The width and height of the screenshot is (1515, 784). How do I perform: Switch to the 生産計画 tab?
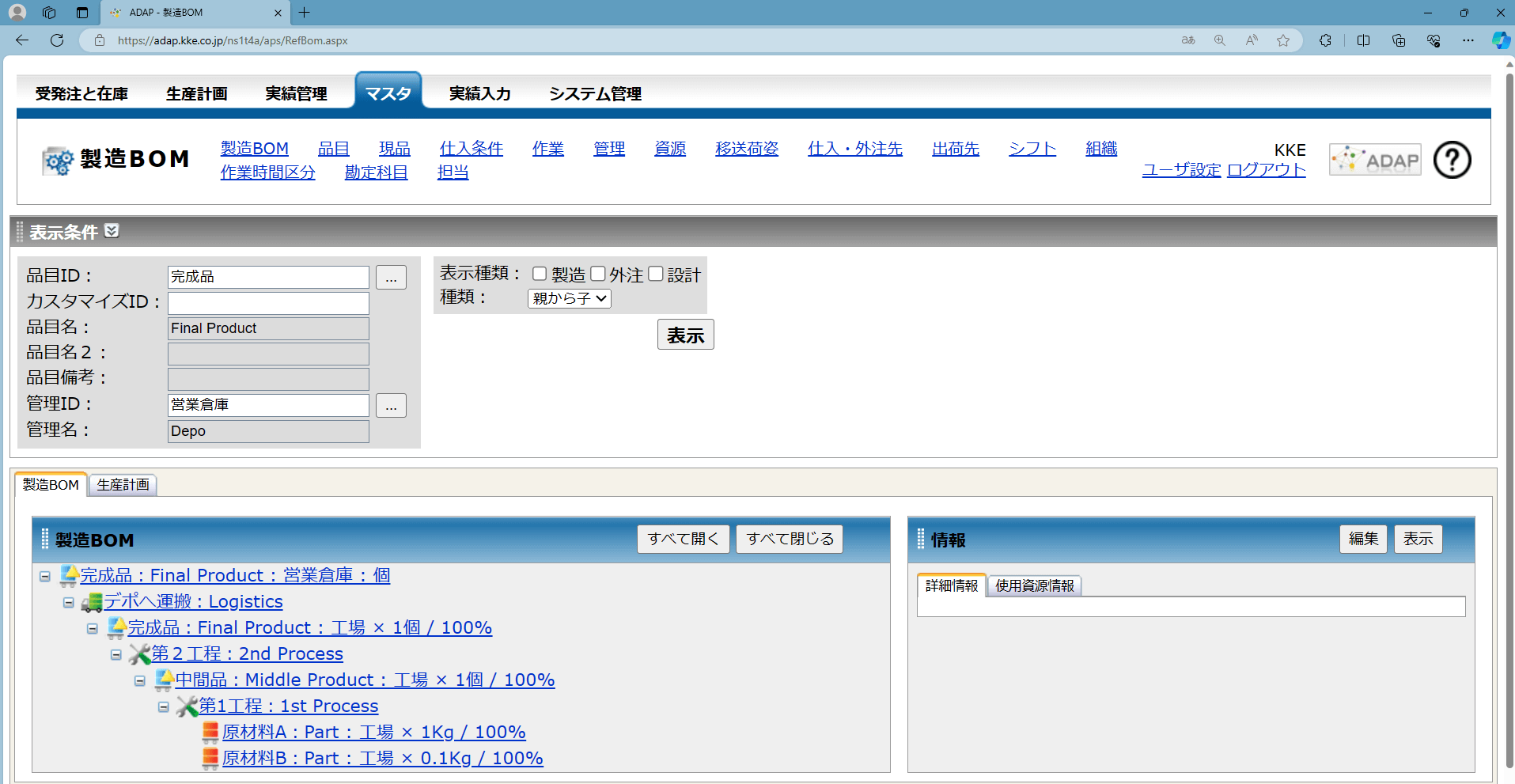(x=123, y=485)
